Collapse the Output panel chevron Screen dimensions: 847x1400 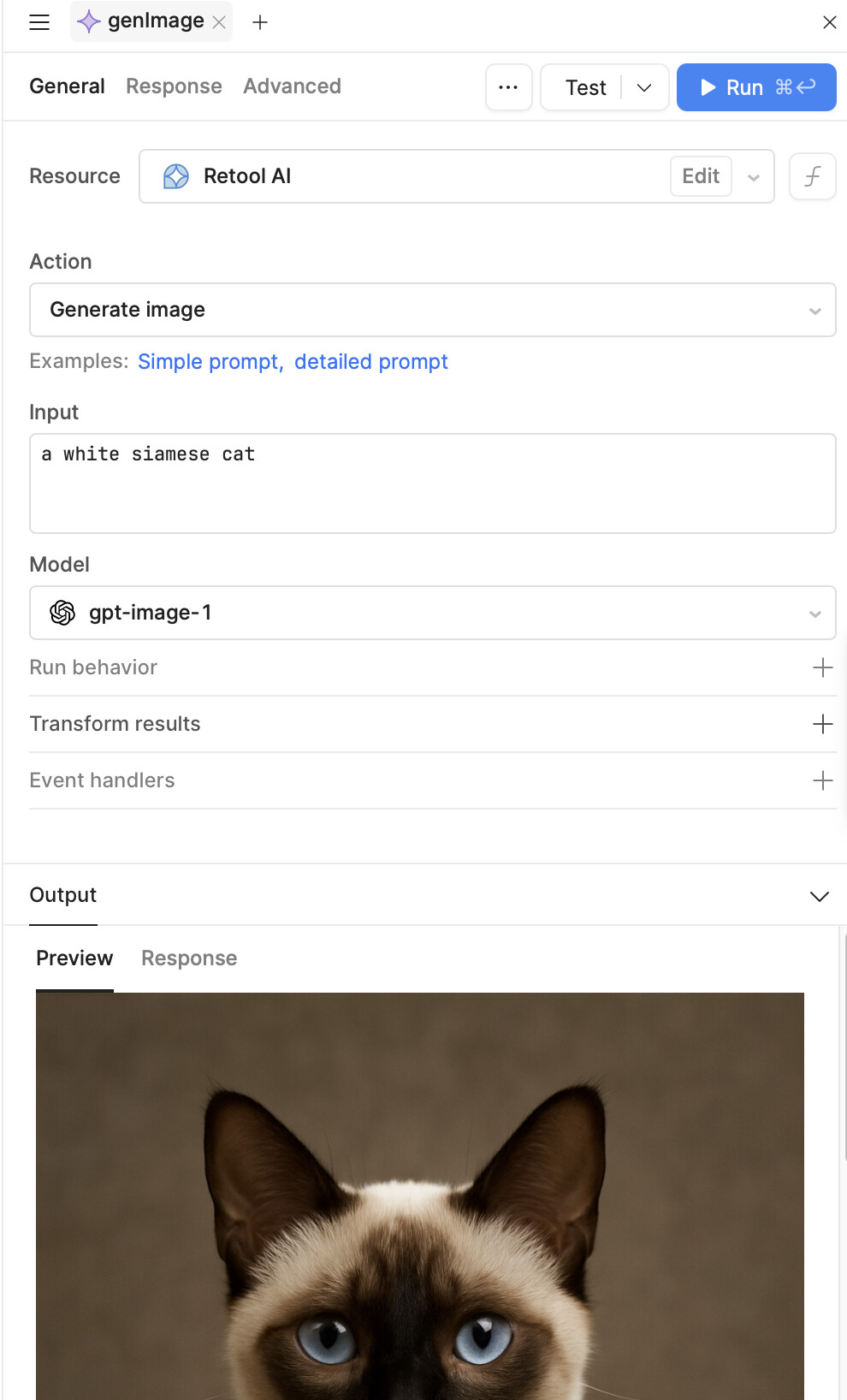click(819, 896)
